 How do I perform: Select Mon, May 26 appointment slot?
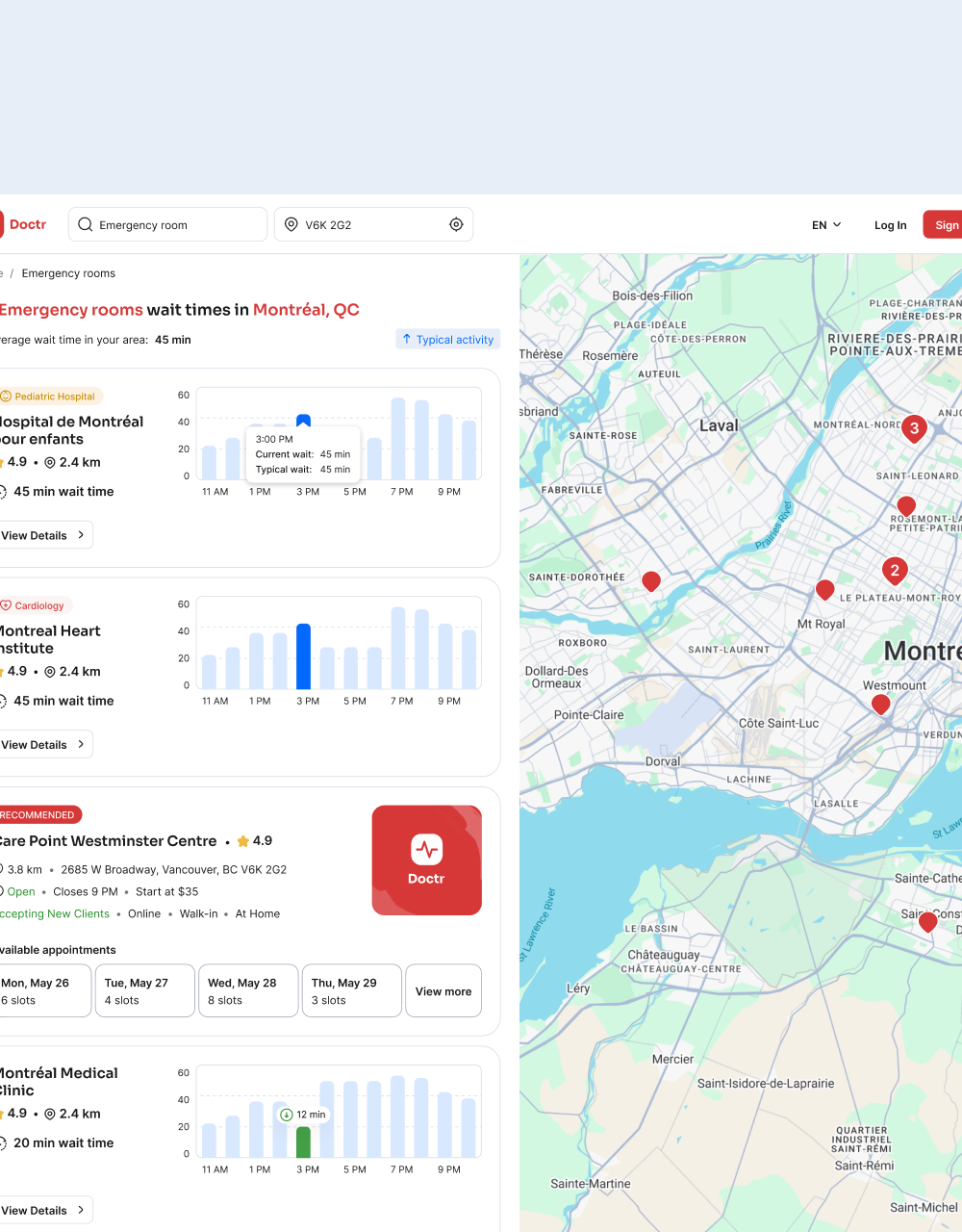[x=44, y=990]
